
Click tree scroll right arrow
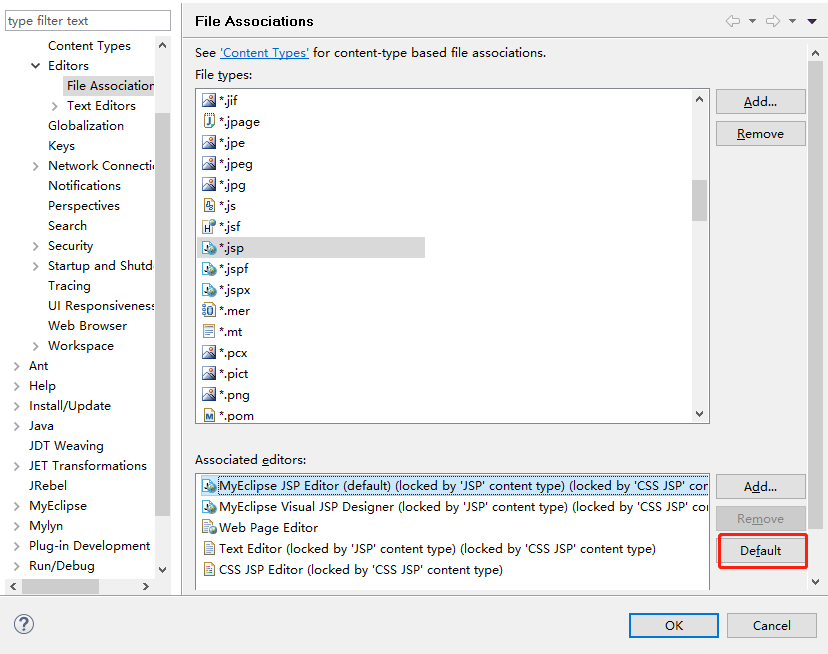tap(146, 586)
